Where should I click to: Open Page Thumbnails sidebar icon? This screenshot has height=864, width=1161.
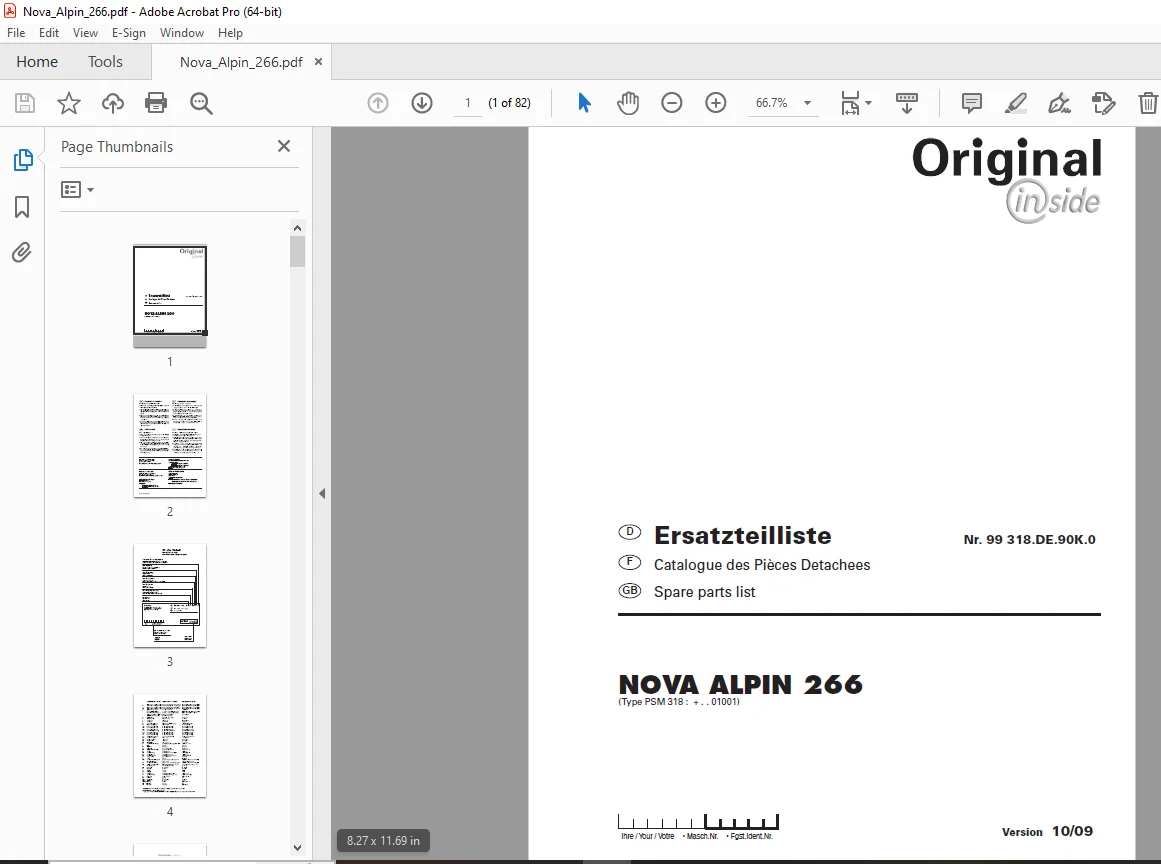click(x=23, y=159)
